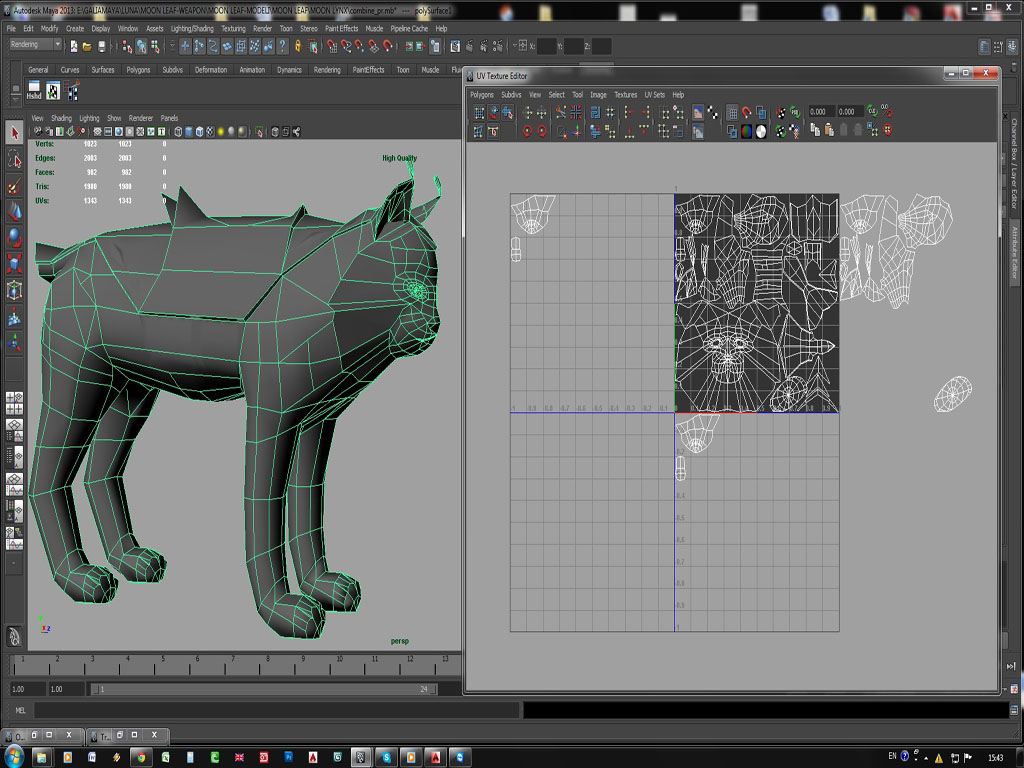Open Google Chrome from taskbar
This screenshot has height=768, width=1024.
[140, 757]
